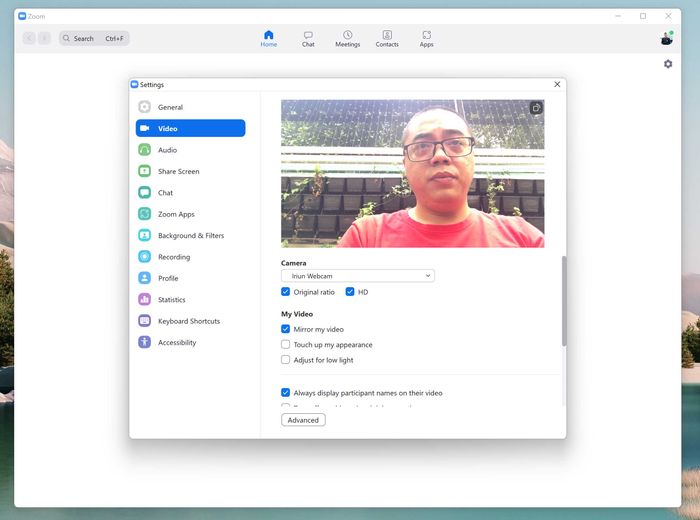Click the Chat bubble icon in Settings sidebar

pyautogui.click(x=144, y=192)
